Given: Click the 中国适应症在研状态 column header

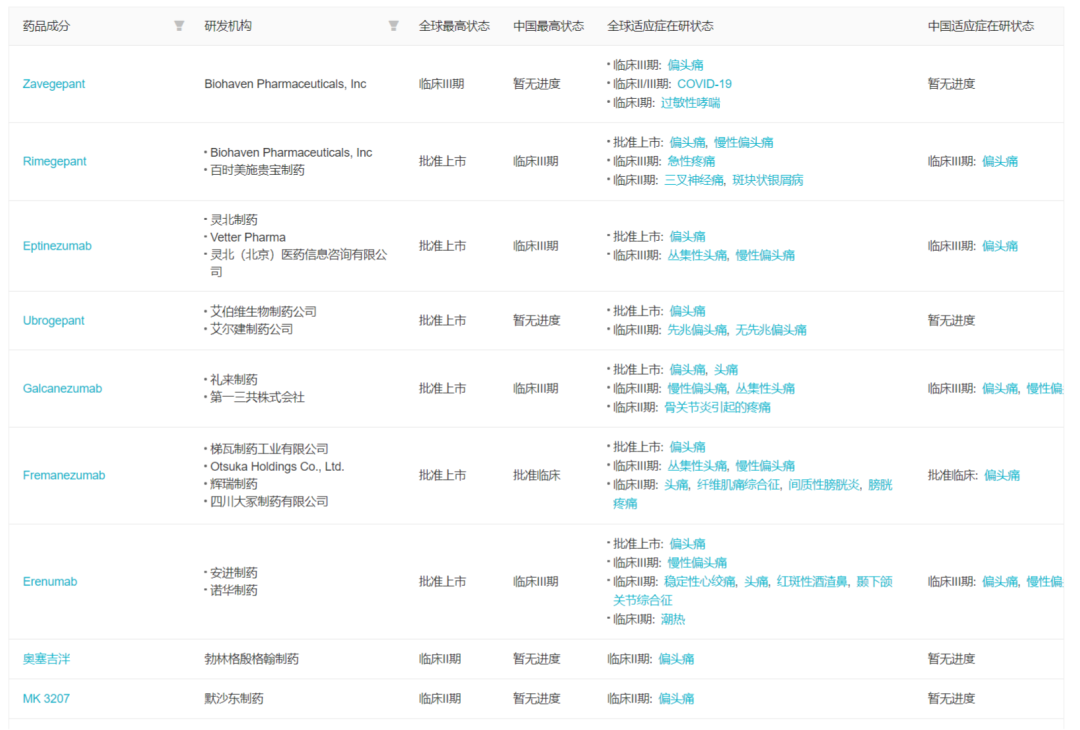Looking at the screenshot, I should tap(981, 26).
